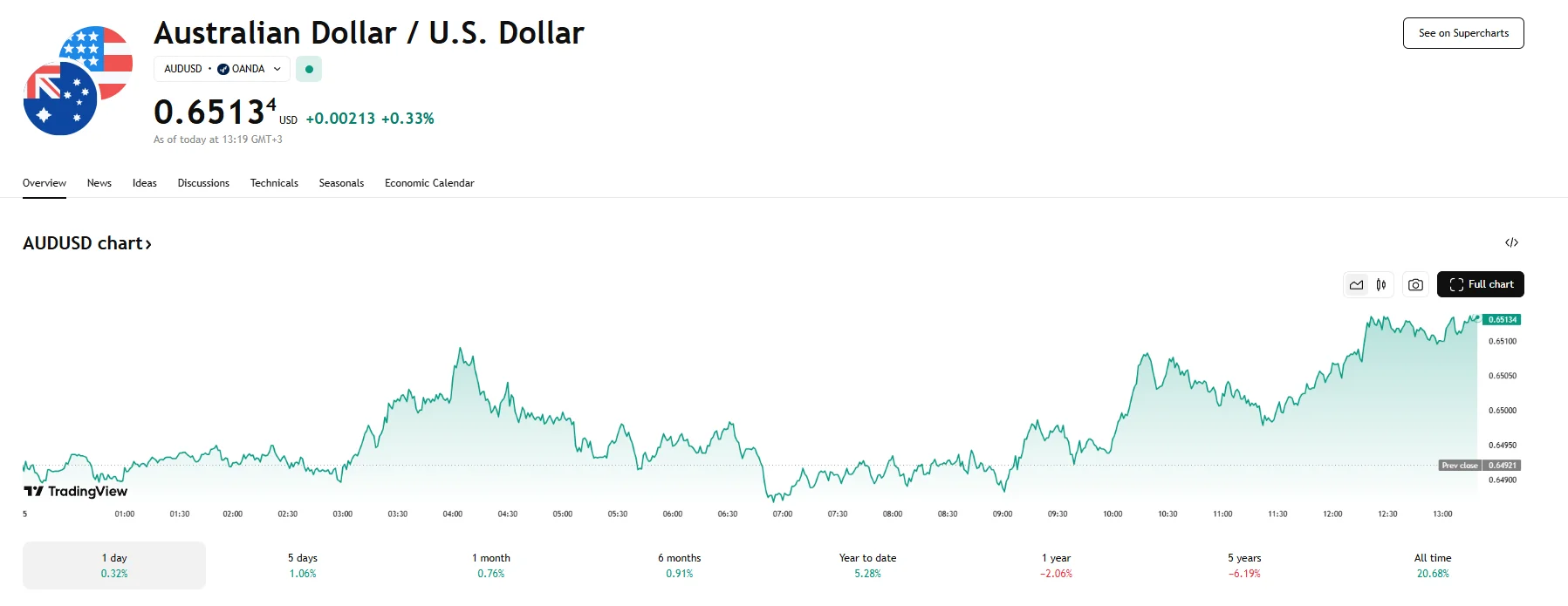Take a chart snapshot with camera icon
The height and width of the screenshot is (606, 1568).
pos(1415,285)
